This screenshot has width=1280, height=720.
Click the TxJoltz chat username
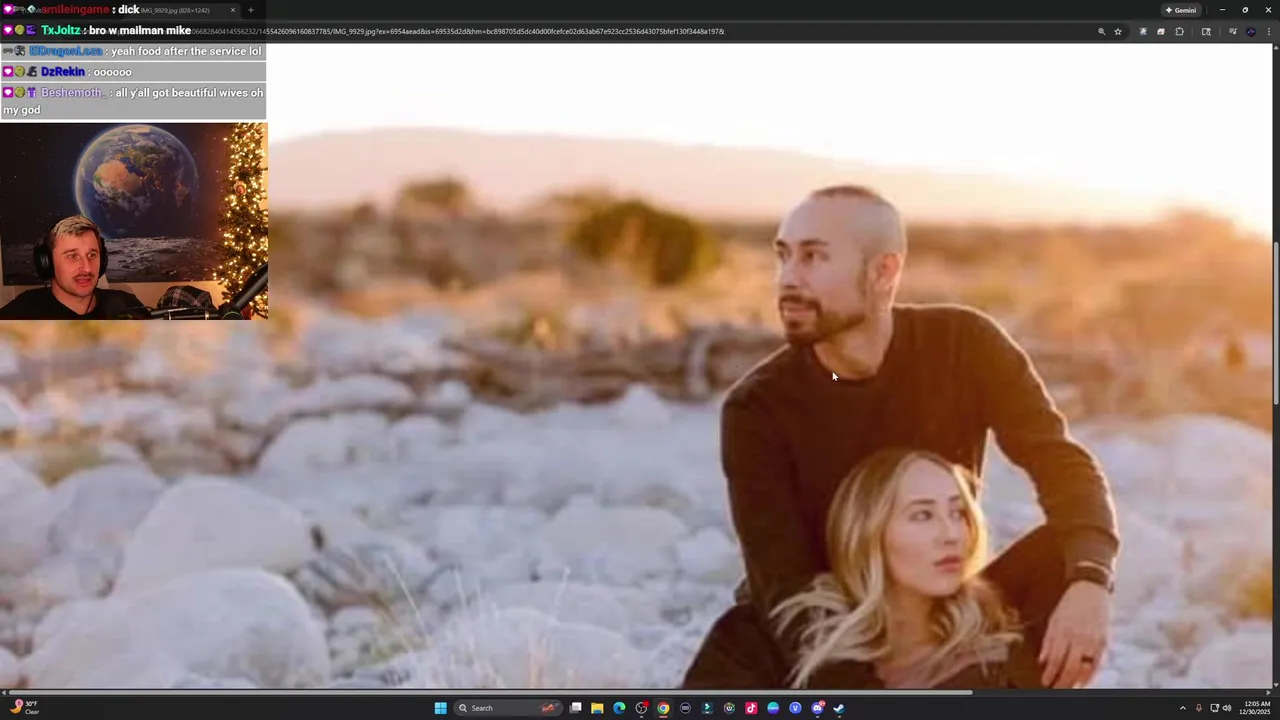pos(60,30)
